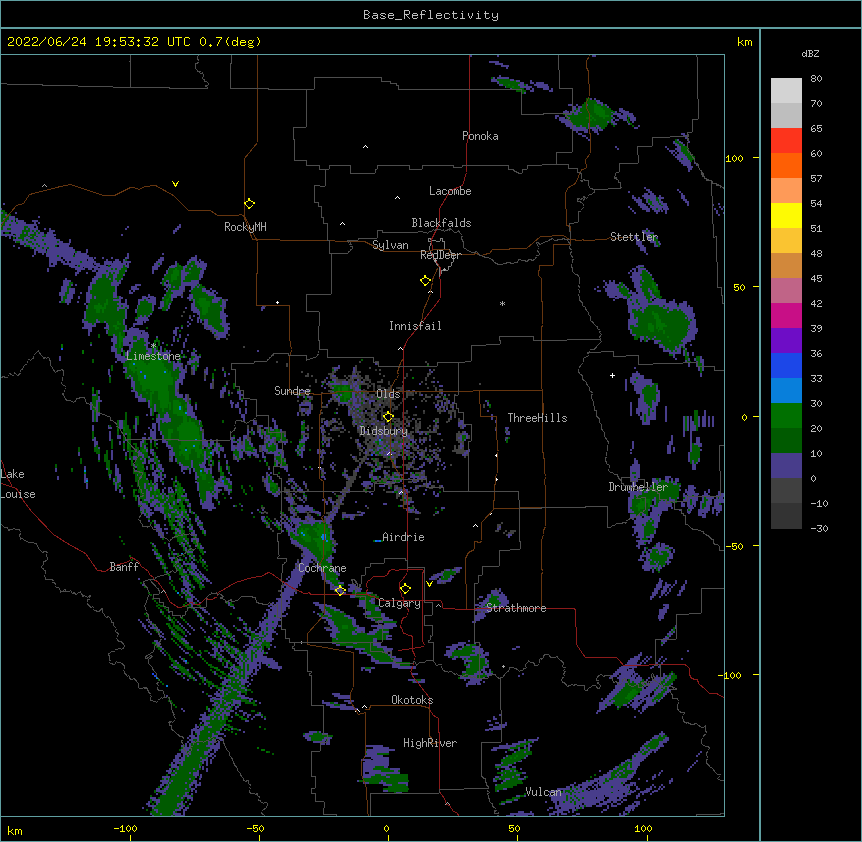Click the green 30 dBZ legend swatch

pos(786,416)
